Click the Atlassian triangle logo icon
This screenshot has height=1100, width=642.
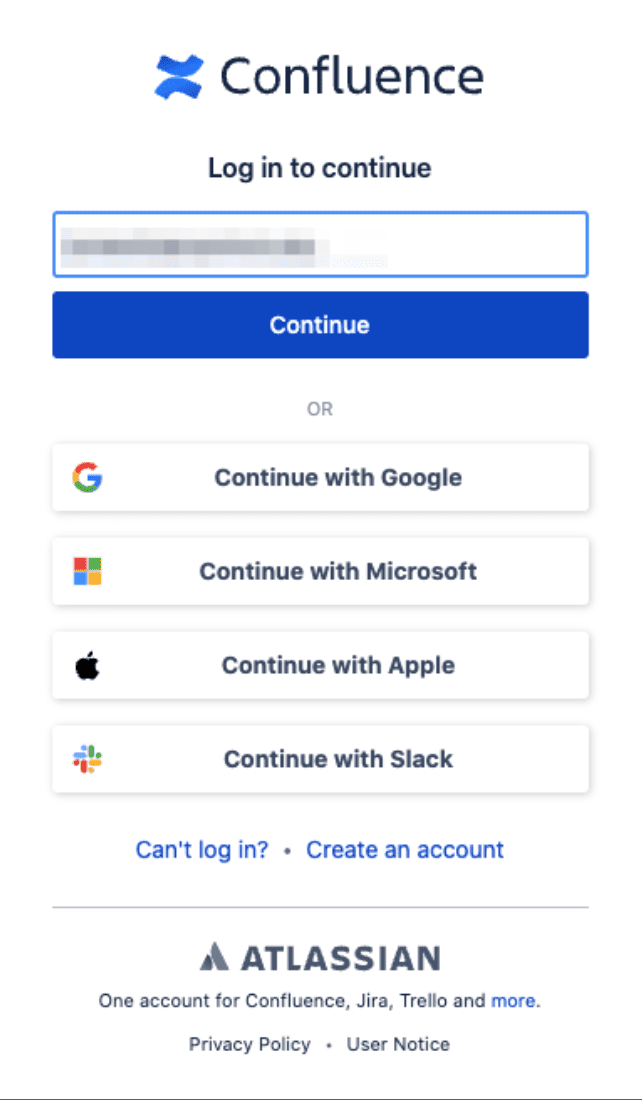[x=214, y=957]
